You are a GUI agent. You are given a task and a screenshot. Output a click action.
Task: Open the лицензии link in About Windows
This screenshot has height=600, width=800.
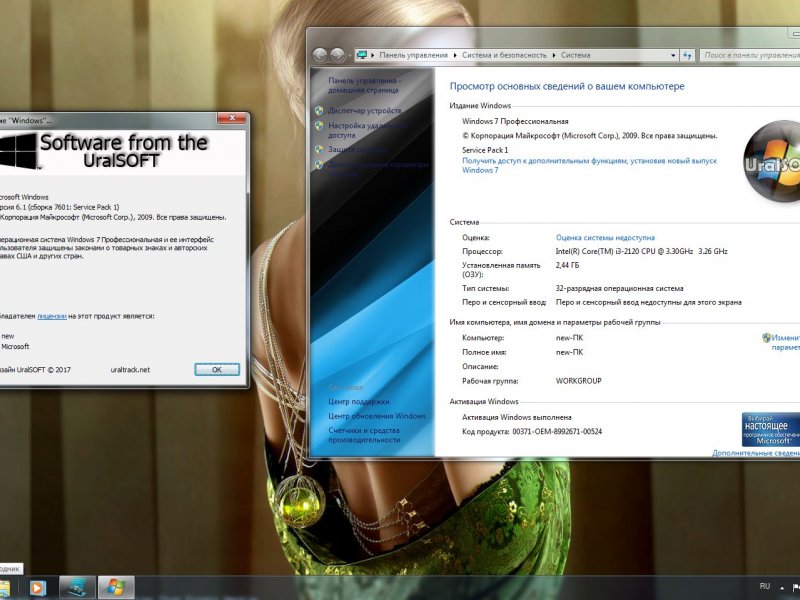pyautogui.click(x=52, y=316)
